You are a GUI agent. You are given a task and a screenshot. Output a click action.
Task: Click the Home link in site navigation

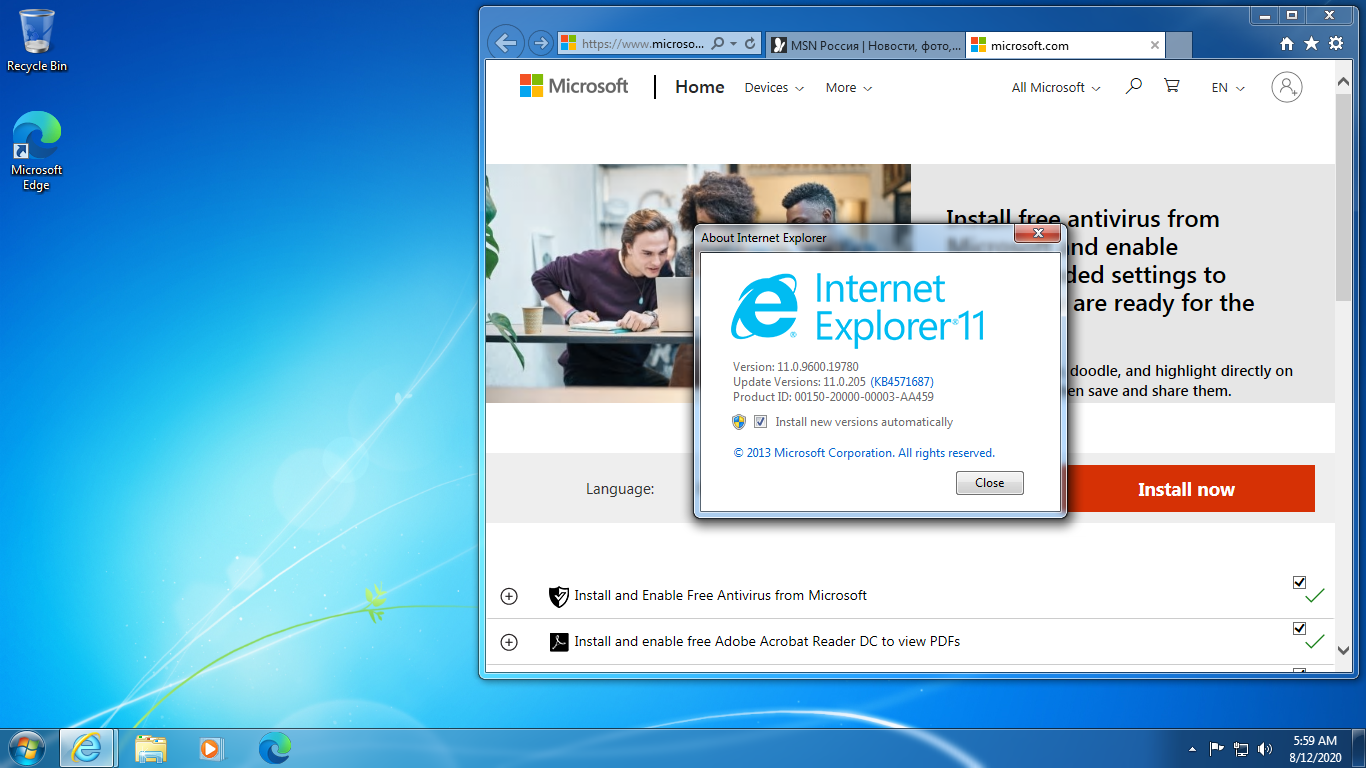point(699,87)
